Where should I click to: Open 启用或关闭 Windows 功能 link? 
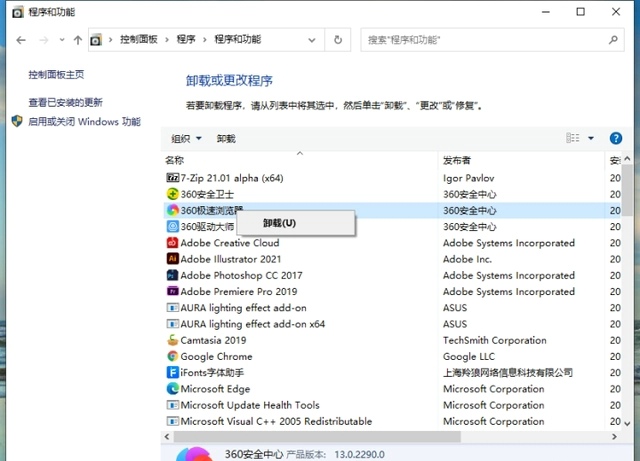(x=84, y=121)
